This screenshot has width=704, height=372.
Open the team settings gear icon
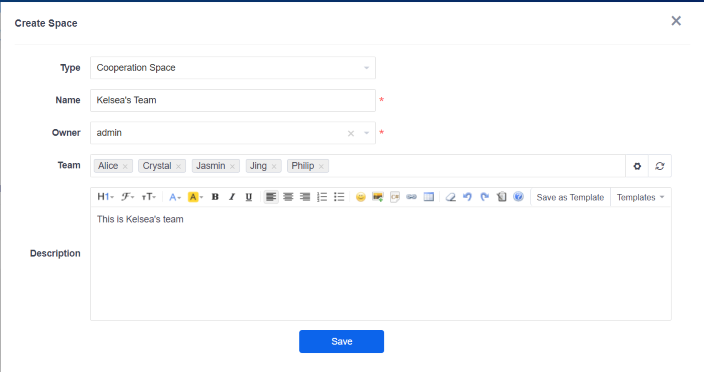(x=637, y=166)
